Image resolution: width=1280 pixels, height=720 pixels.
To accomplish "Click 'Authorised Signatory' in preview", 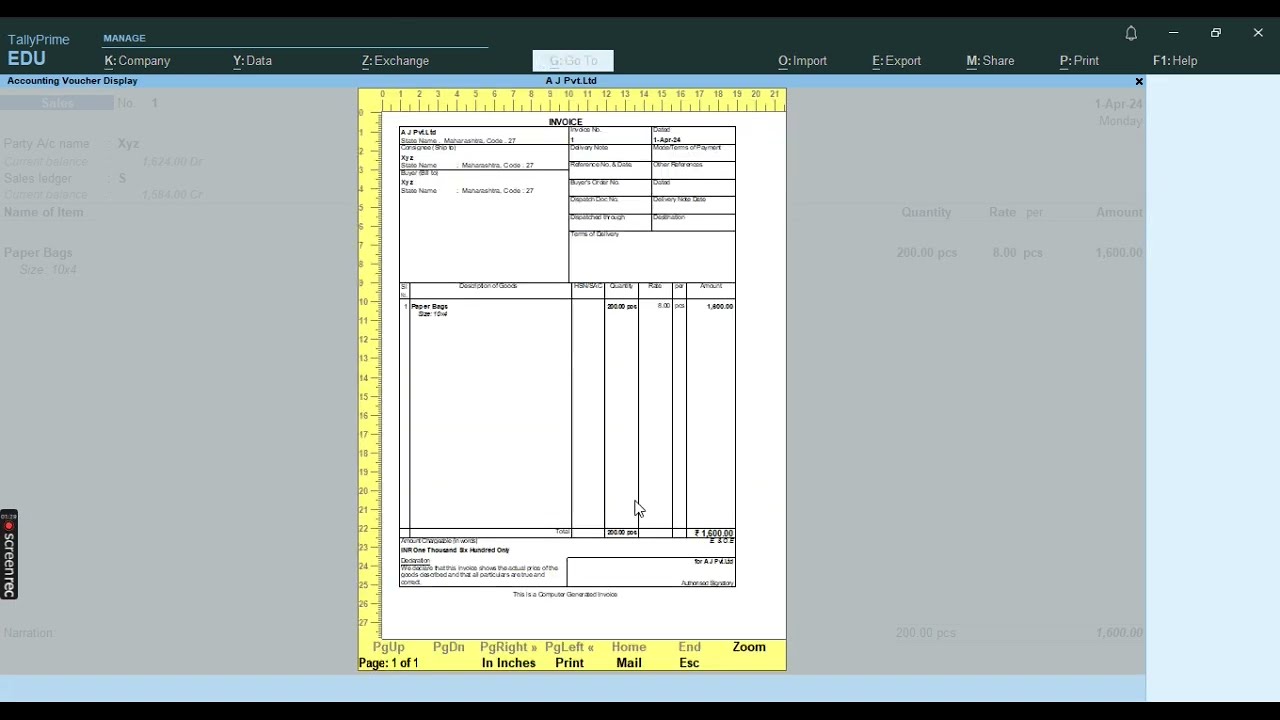I will 707,583.
